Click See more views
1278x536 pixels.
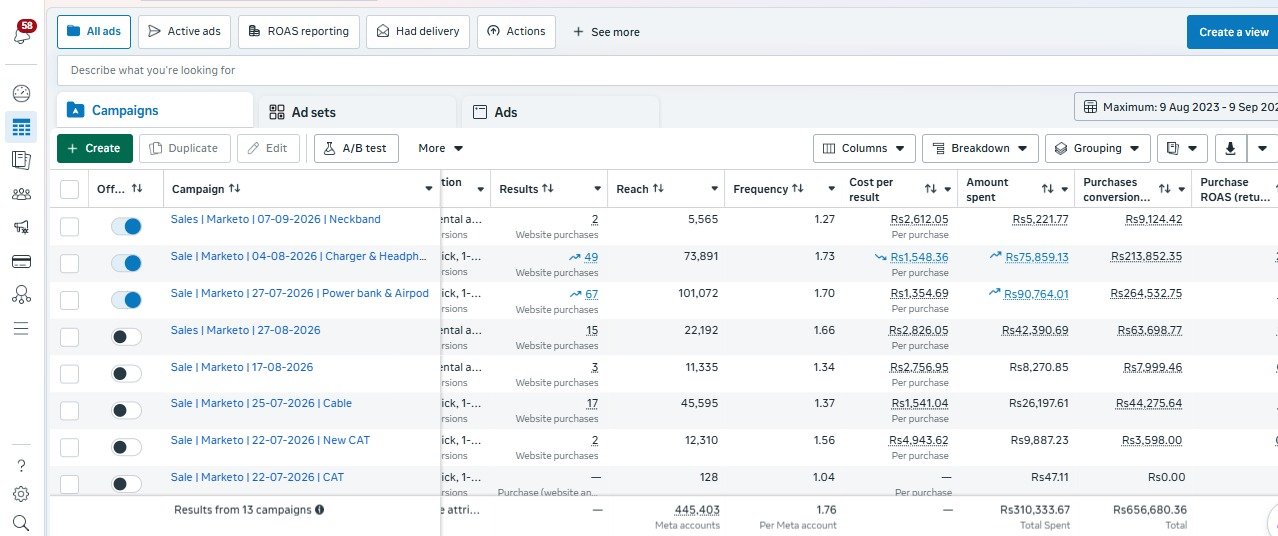(606, 32)
